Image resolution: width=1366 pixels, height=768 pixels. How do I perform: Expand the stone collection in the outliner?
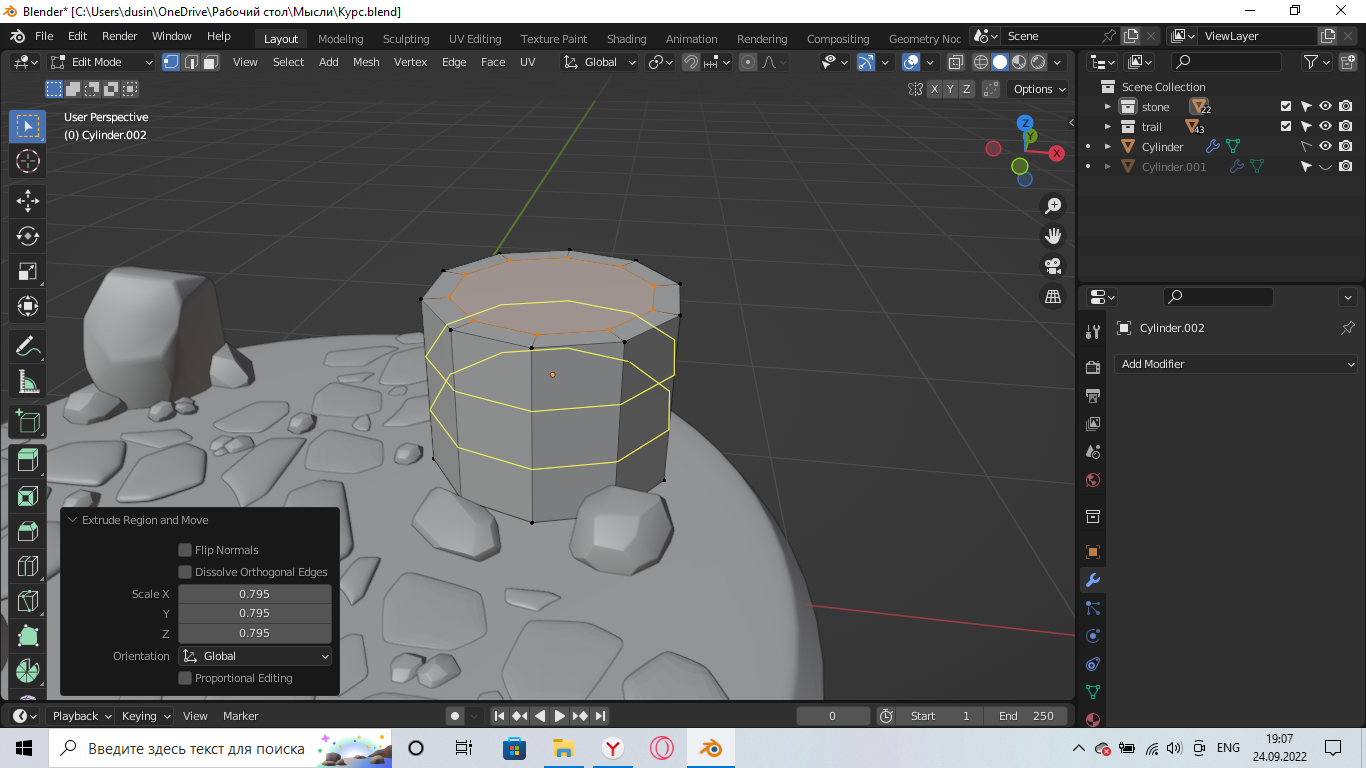(1108, 106)
